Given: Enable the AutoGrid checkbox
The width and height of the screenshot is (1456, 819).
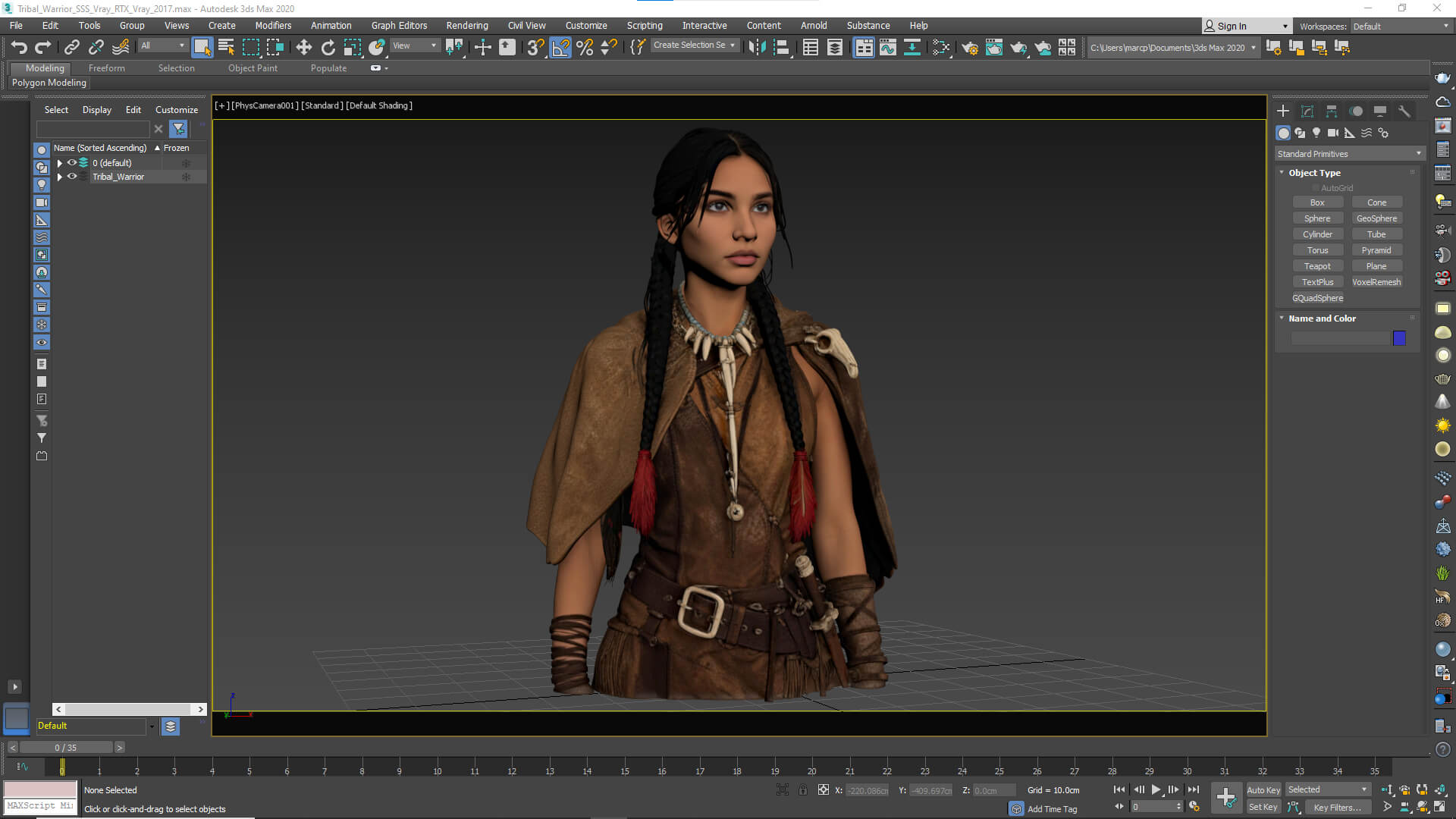Looking at the screenshot, I should [1316, 188].
